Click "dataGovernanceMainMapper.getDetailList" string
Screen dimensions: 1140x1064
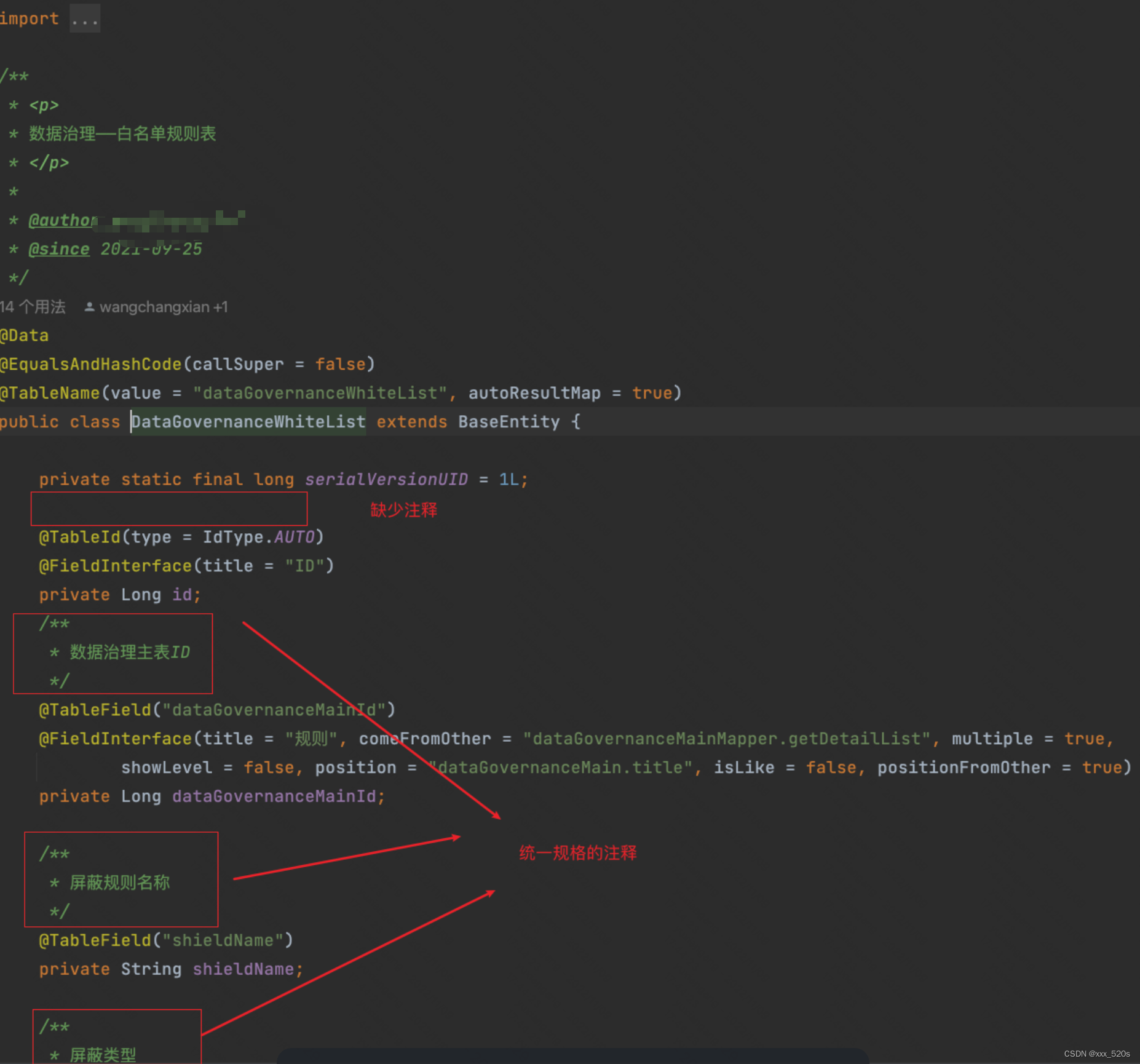click(726, 739)
